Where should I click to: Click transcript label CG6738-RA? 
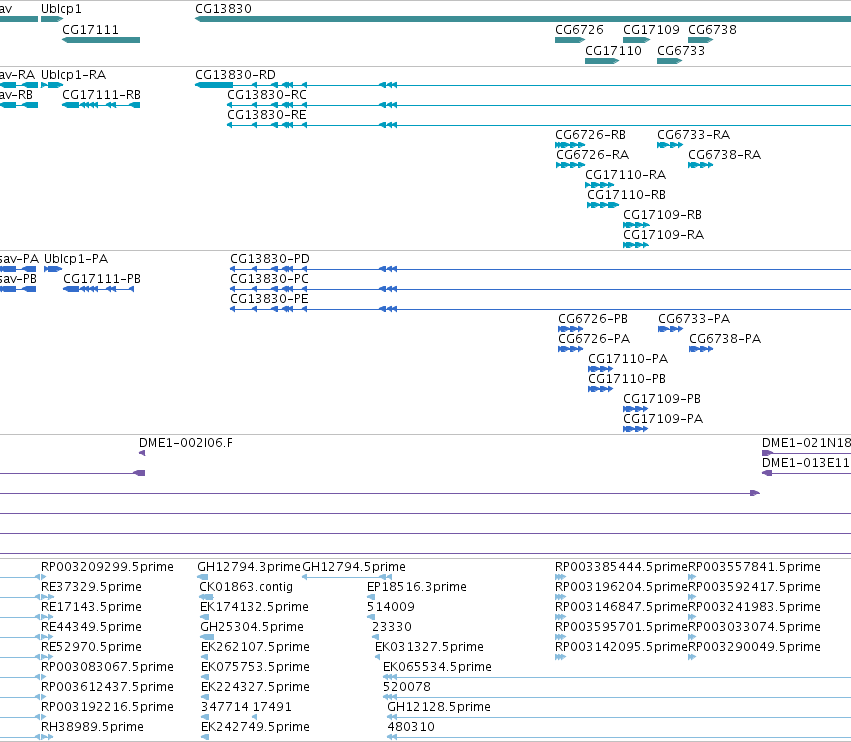(725, 155)
